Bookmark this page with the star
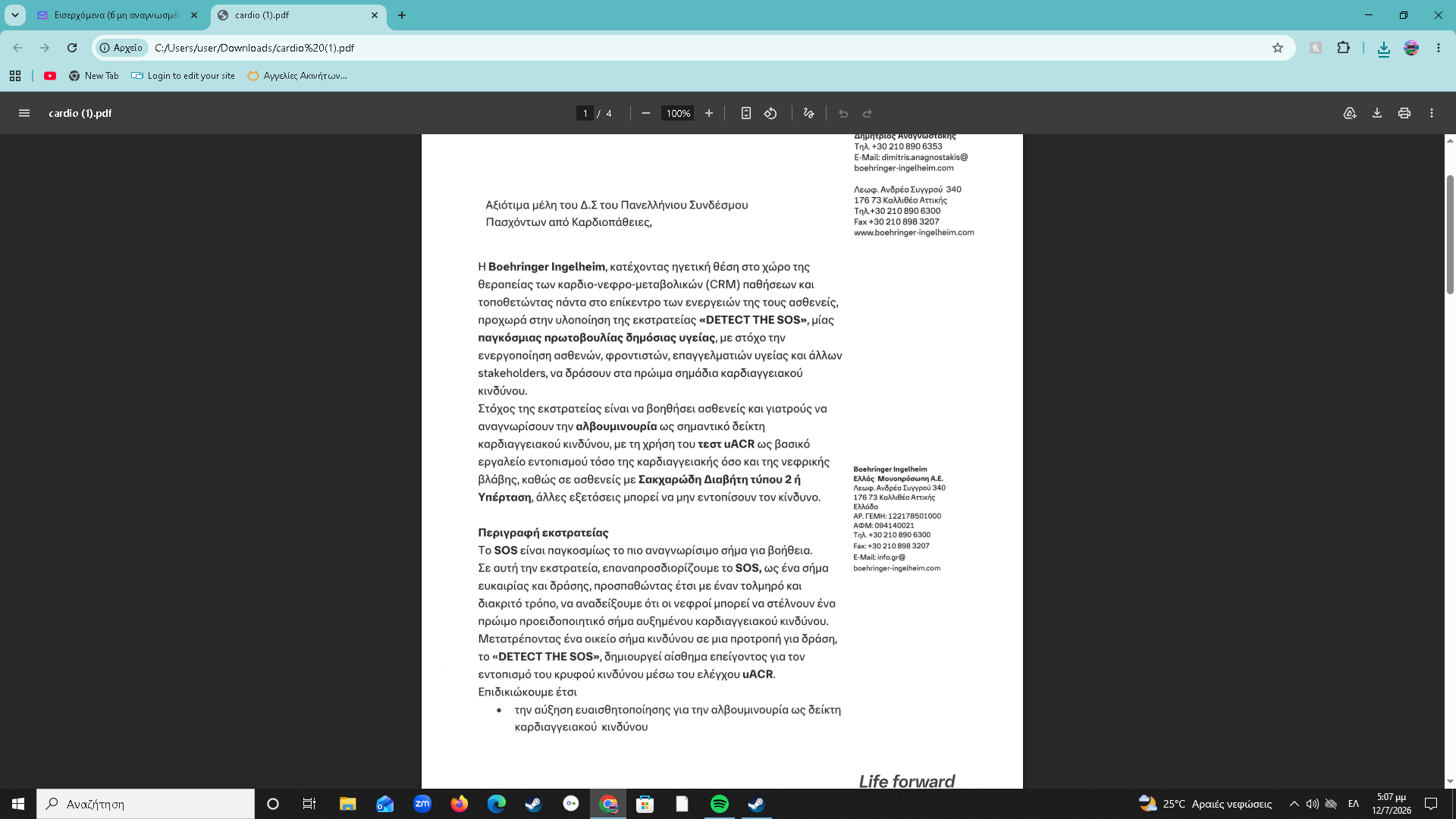1456x819 pixels. coord(1278,48)
